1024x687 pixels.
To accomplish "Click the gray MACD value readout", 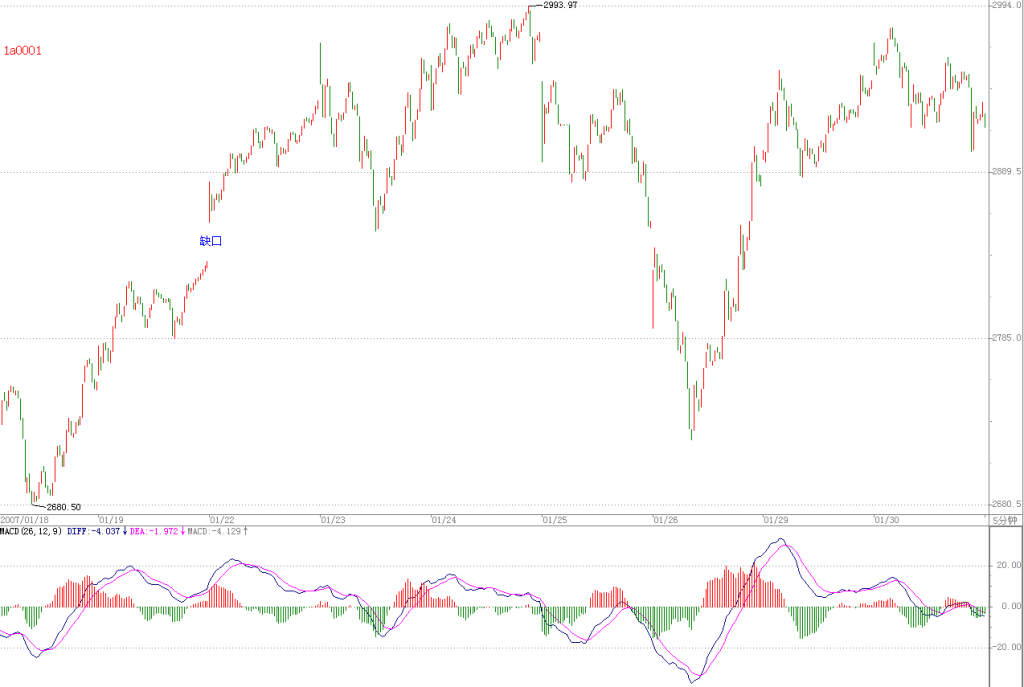I will (x=217, y=532).
